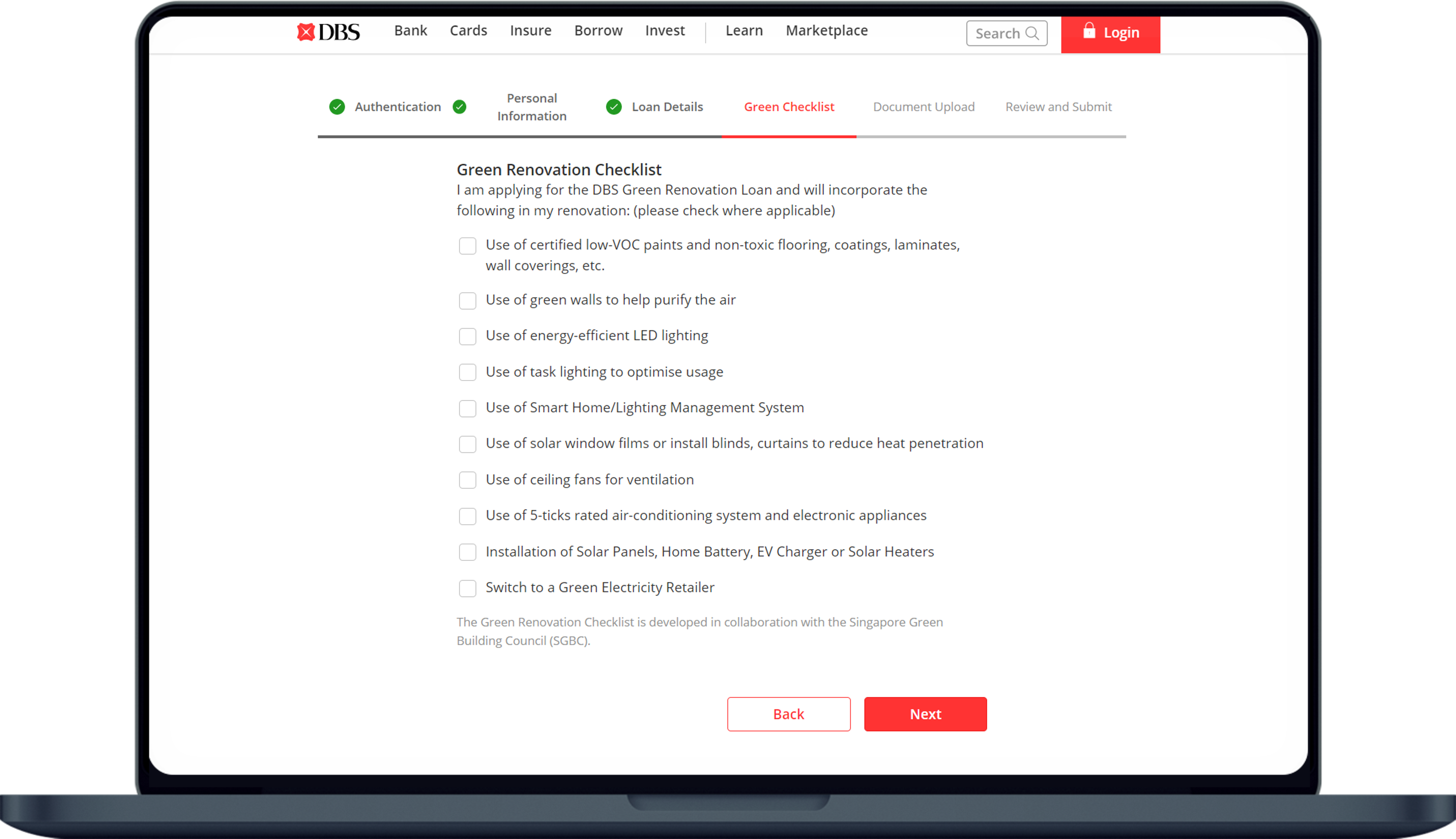Screen dimensions: 1456x839
Task: Tick solar window films checkbox
Action: tap(468, 444)
